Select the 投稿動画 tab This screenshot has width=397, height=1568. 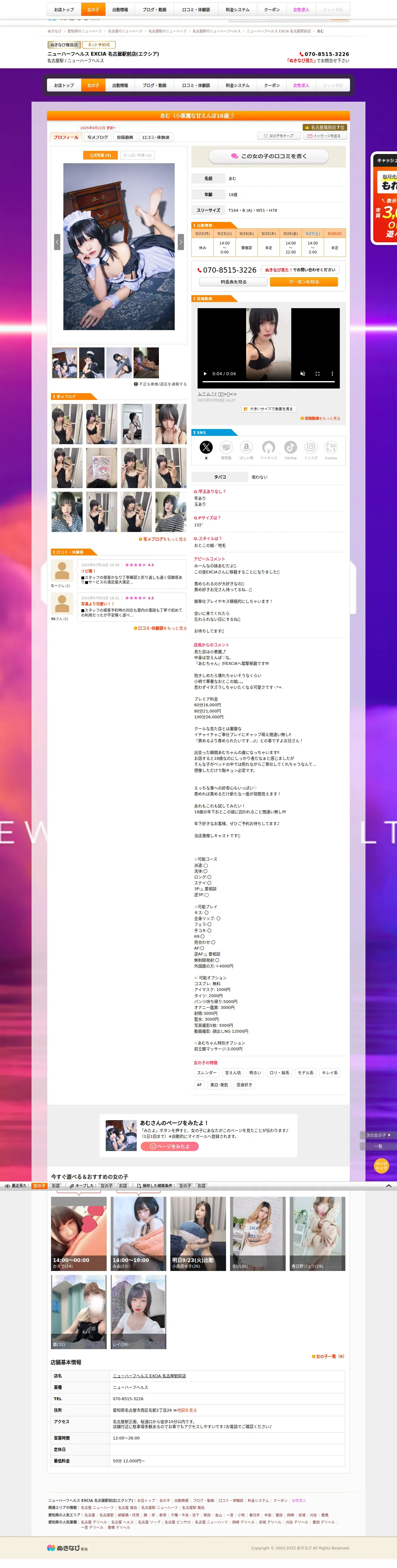125,138
